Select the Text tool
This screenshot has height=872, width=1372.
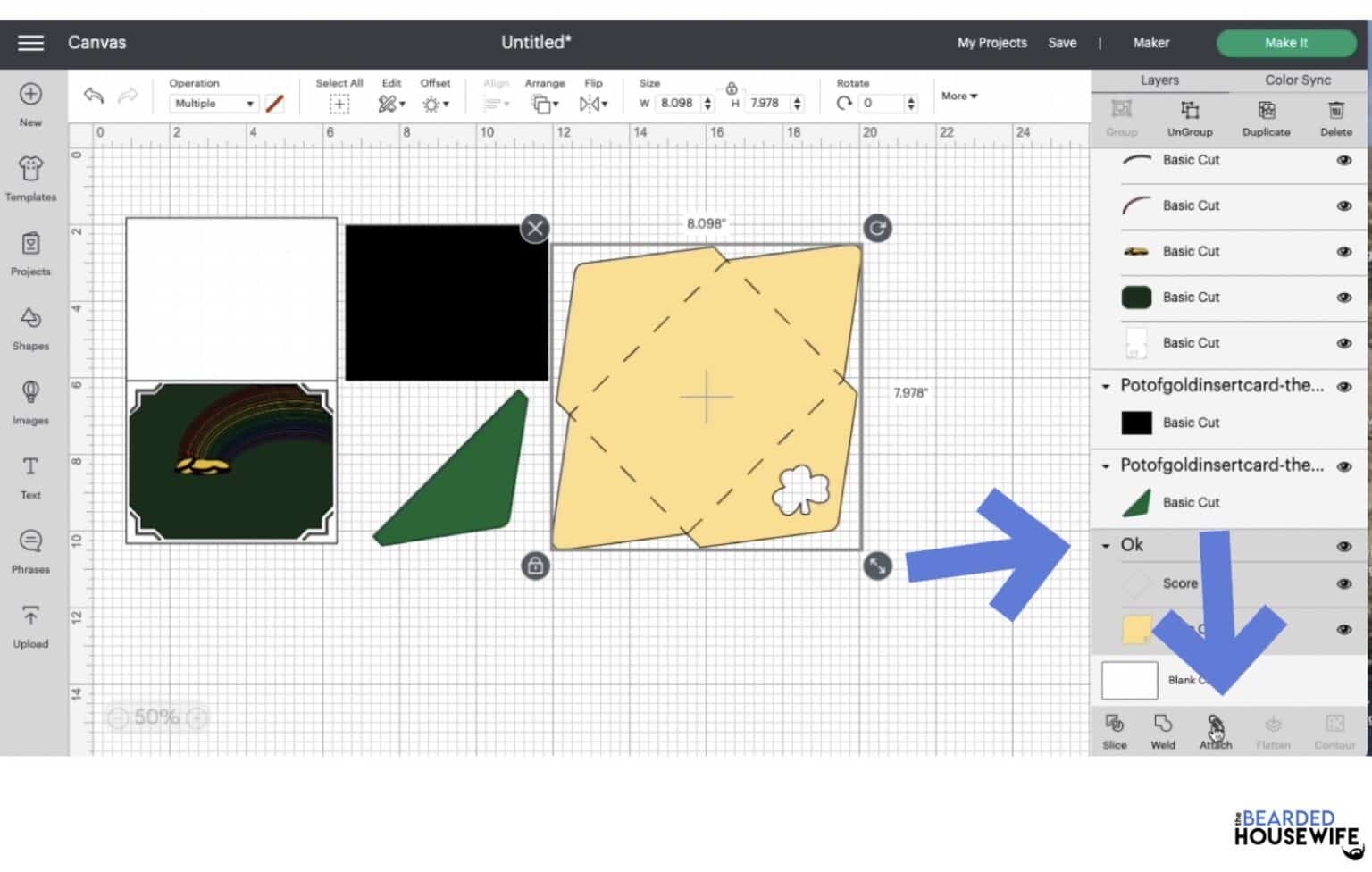click(x=30, y=477)
